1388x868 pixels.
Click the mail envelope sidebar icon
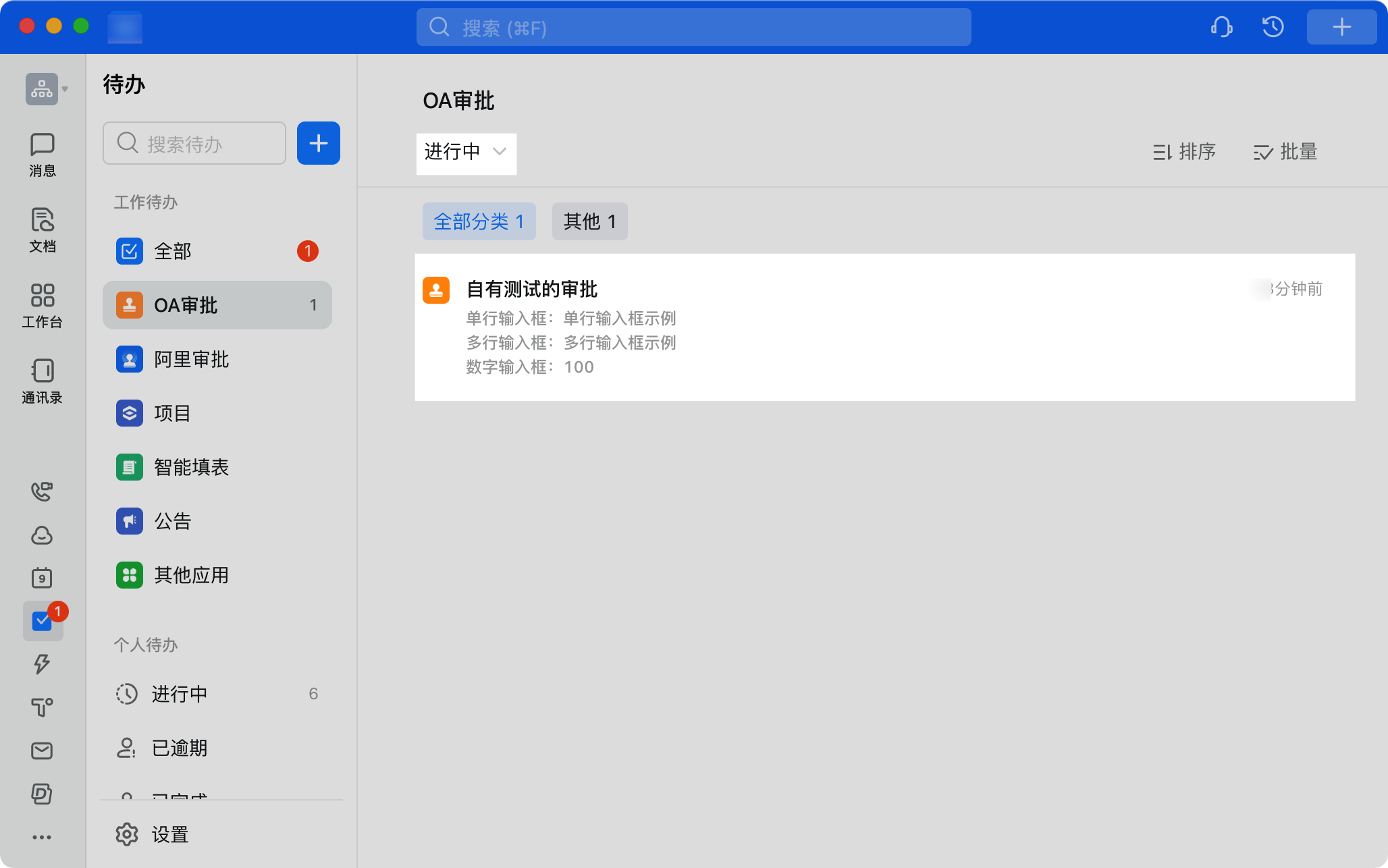[x=42, y=751]
